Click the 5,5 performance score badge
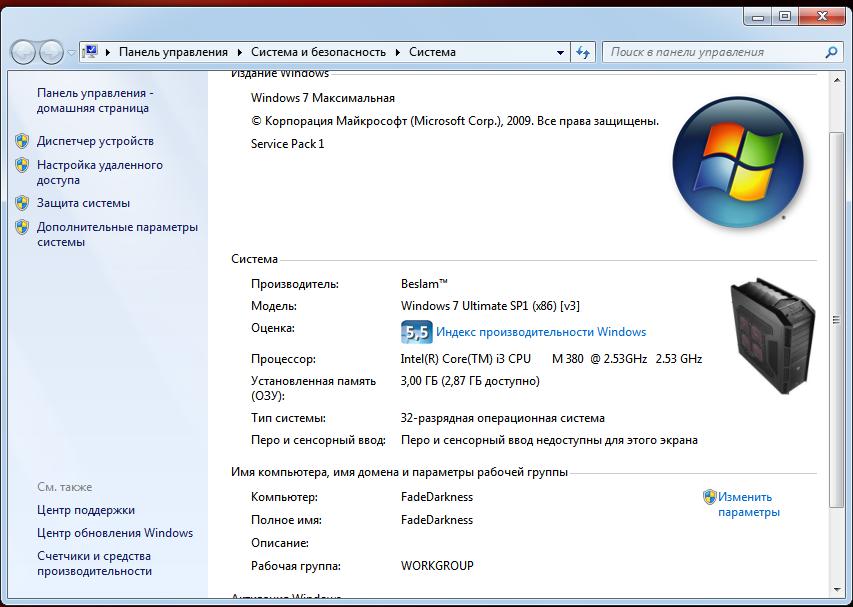853x607 pixels. click(417, 332)
